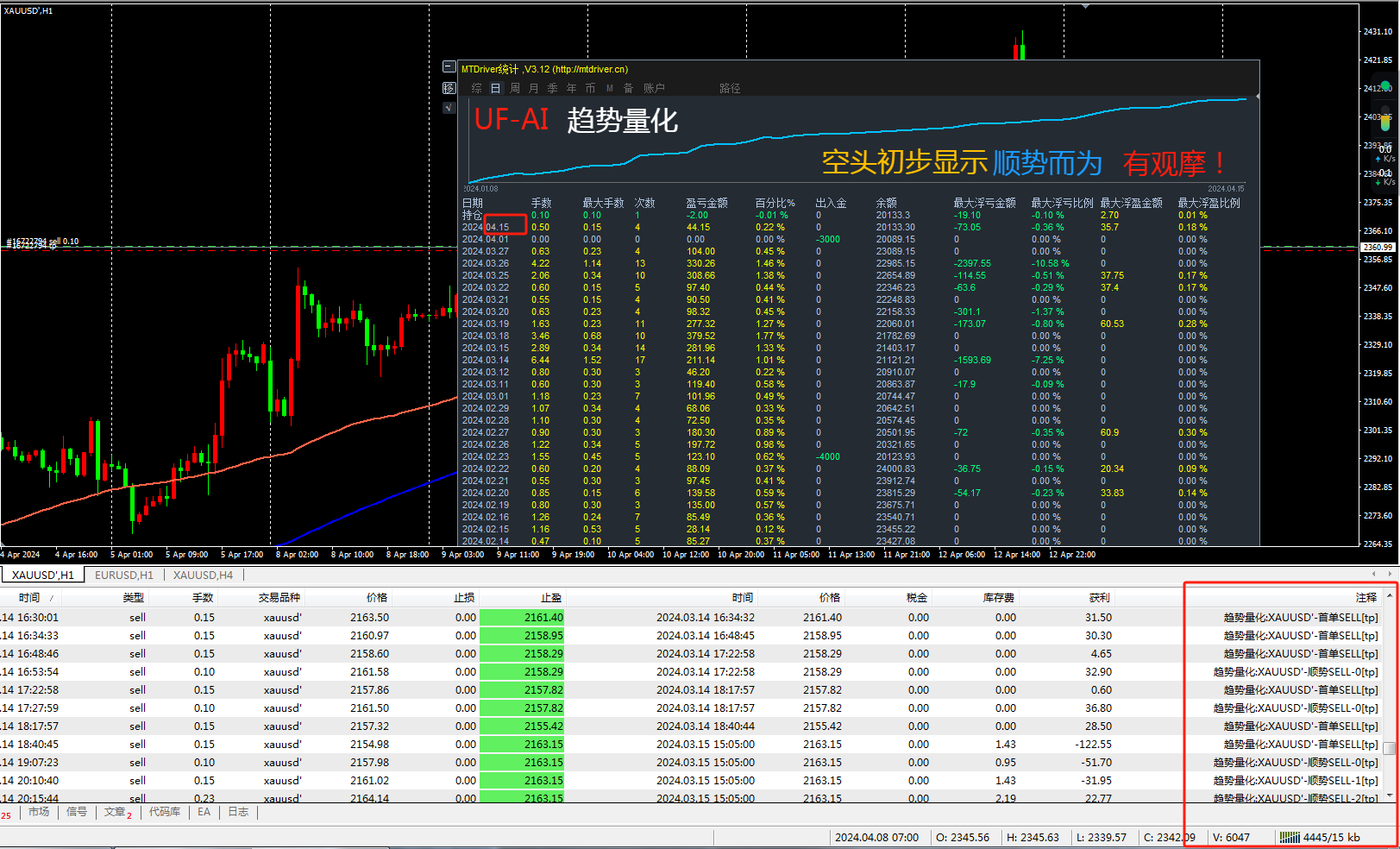Click the 持仓 open positions row label

472,215
